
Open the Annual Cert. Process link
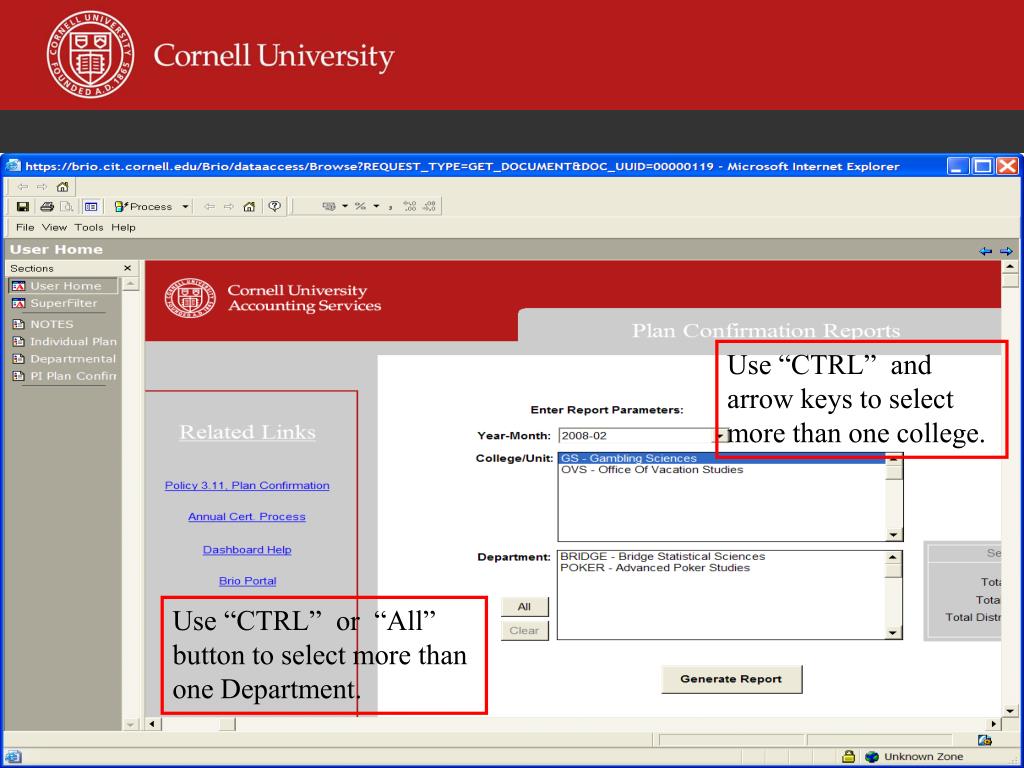coord(247,517)
